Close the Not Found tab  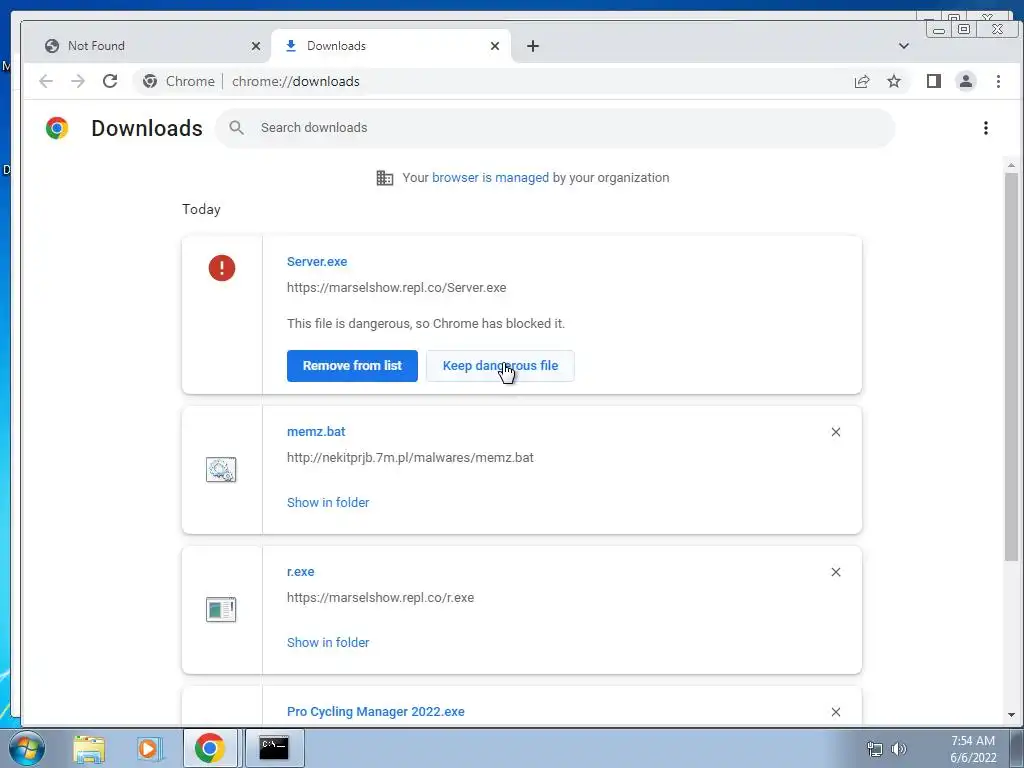tap(256, 46)
